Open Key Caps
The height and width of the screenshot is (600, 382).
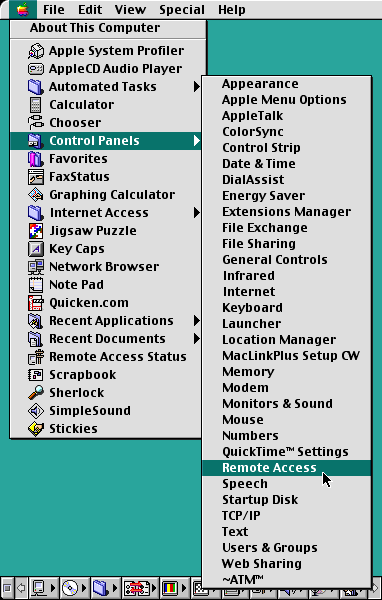[106, 248]
